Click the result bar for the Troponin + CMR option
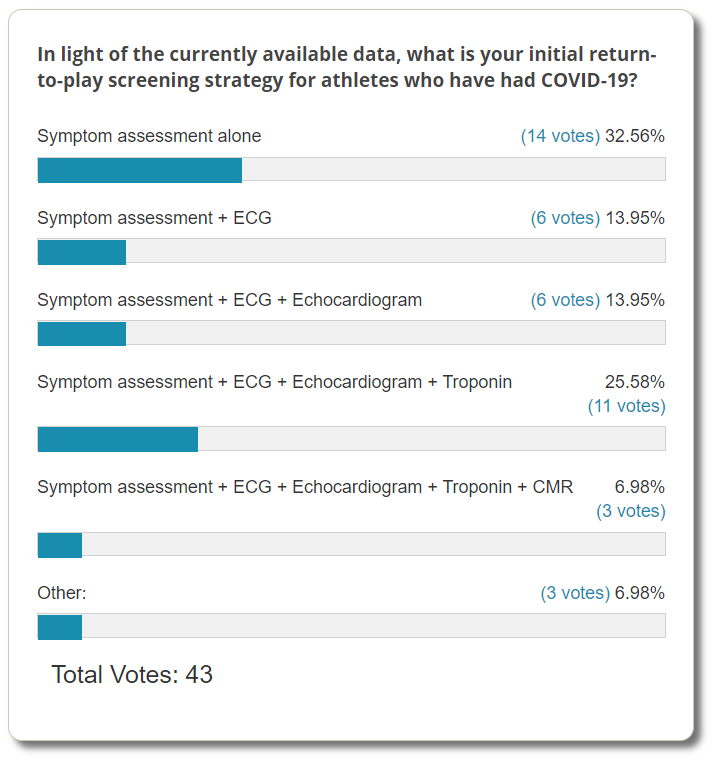The height and width of the screenshot is (763, 718). (x=351, y=545)
